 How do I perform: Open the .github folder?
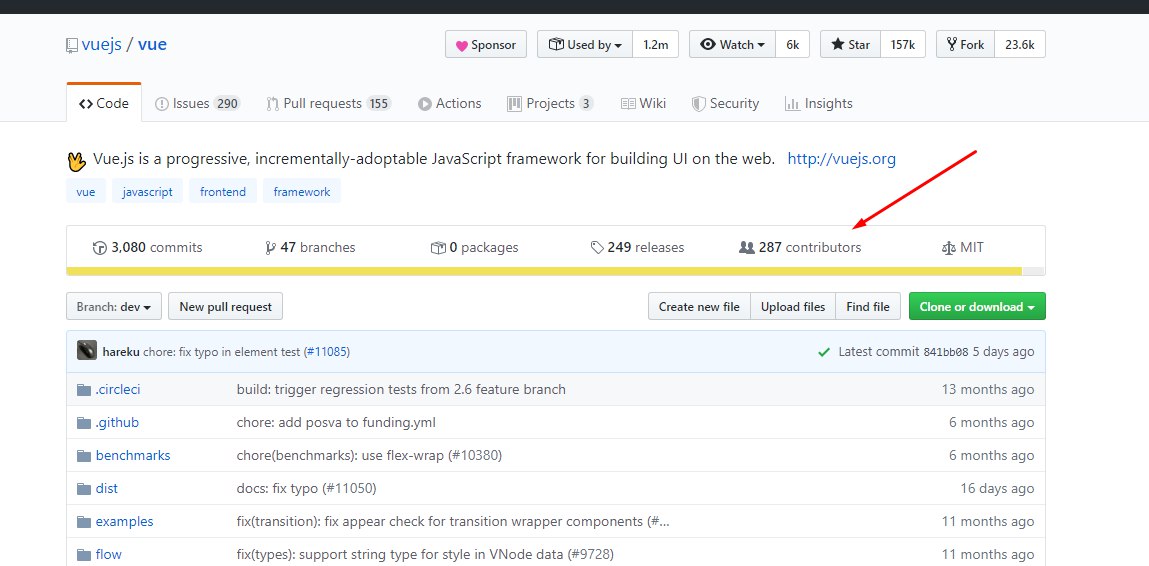click(x=117, y=422)
